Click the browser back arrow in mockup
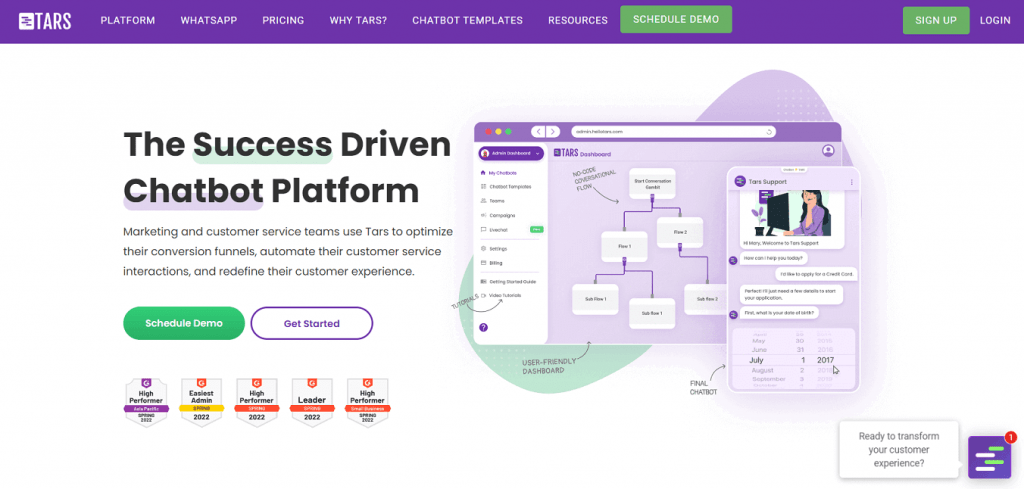1024x489 pixels. 538,131
